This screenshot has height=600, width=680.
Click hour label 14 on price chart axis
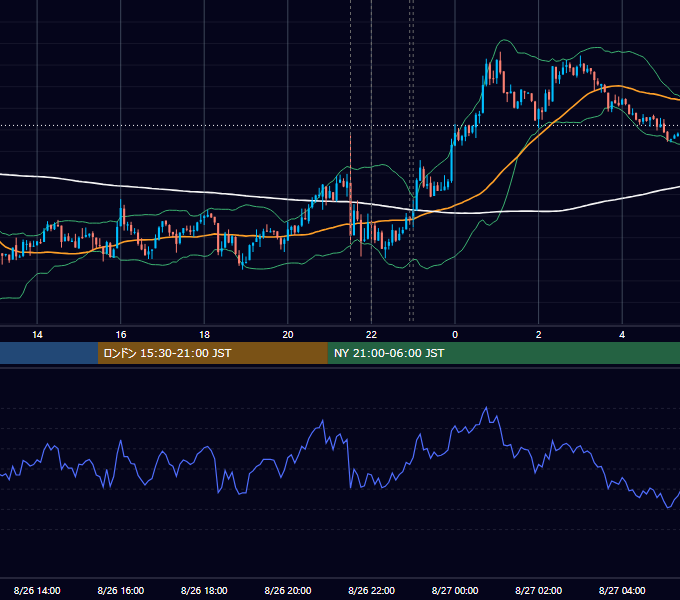coord(37,335)
